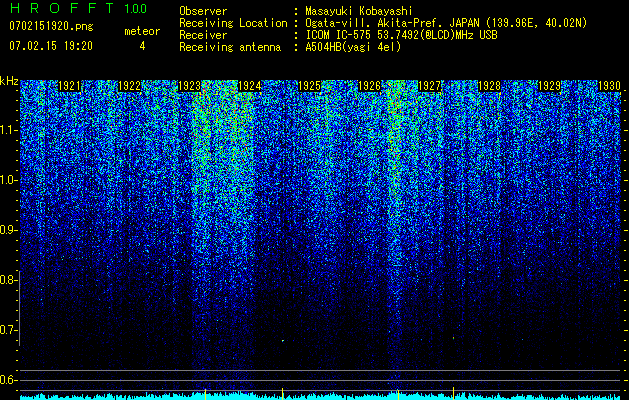The image size is (629, 400).
Task: Click the 1925 time label
Action: point(310,86)
